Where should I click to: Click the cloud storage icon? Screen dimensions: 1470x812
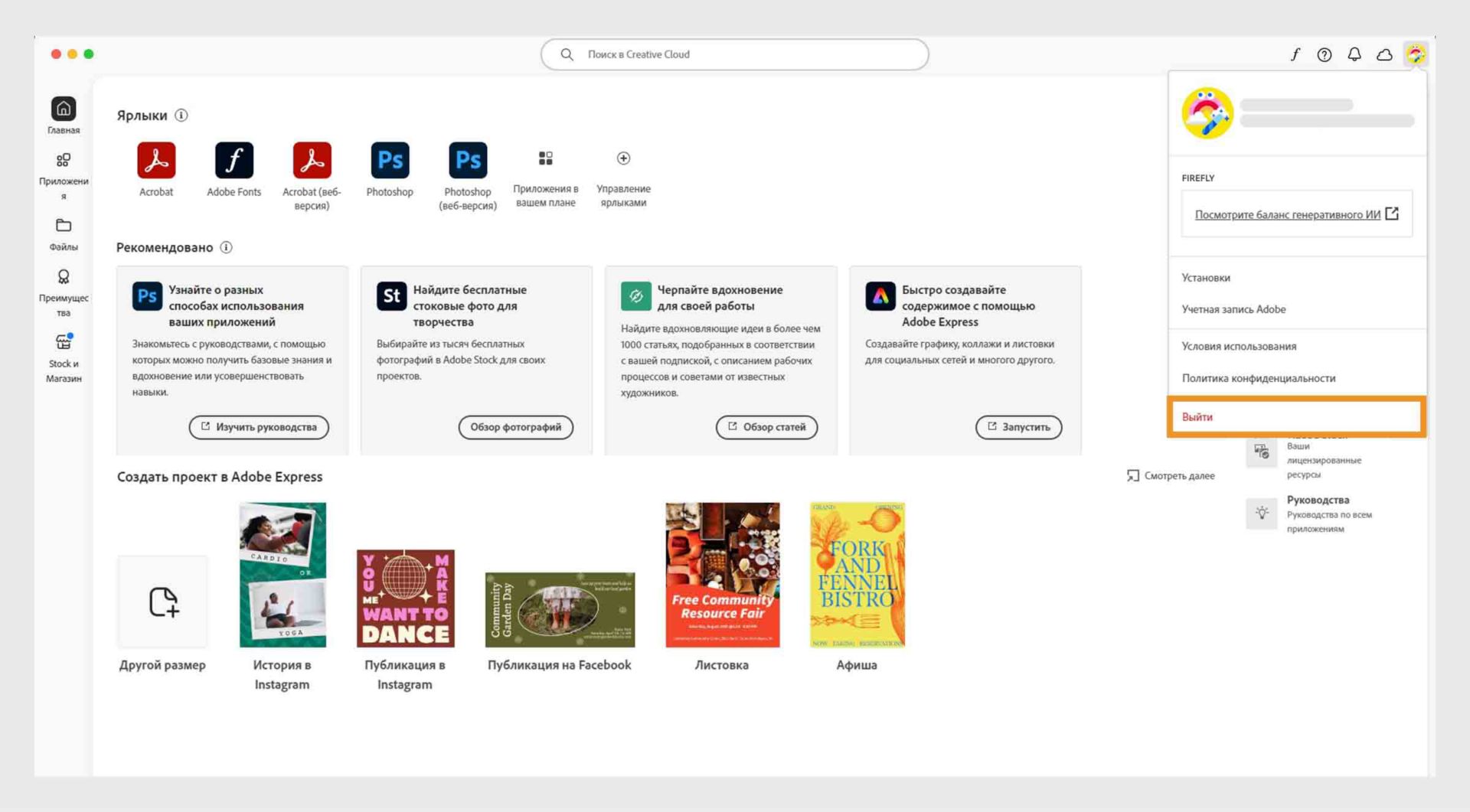tap(1384, 54)
